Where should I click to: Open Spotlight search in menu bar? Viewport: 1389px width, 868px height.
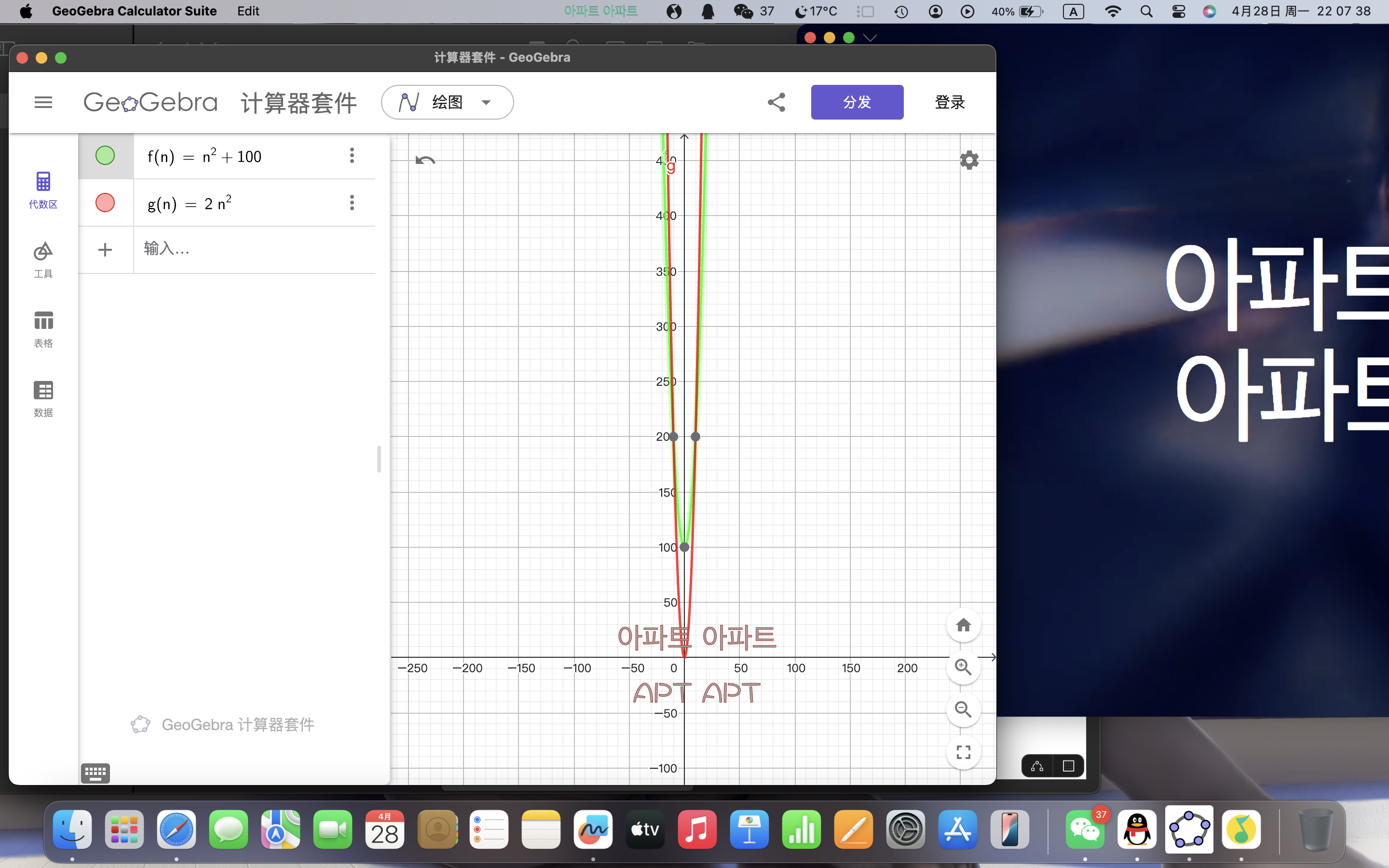1146,12
